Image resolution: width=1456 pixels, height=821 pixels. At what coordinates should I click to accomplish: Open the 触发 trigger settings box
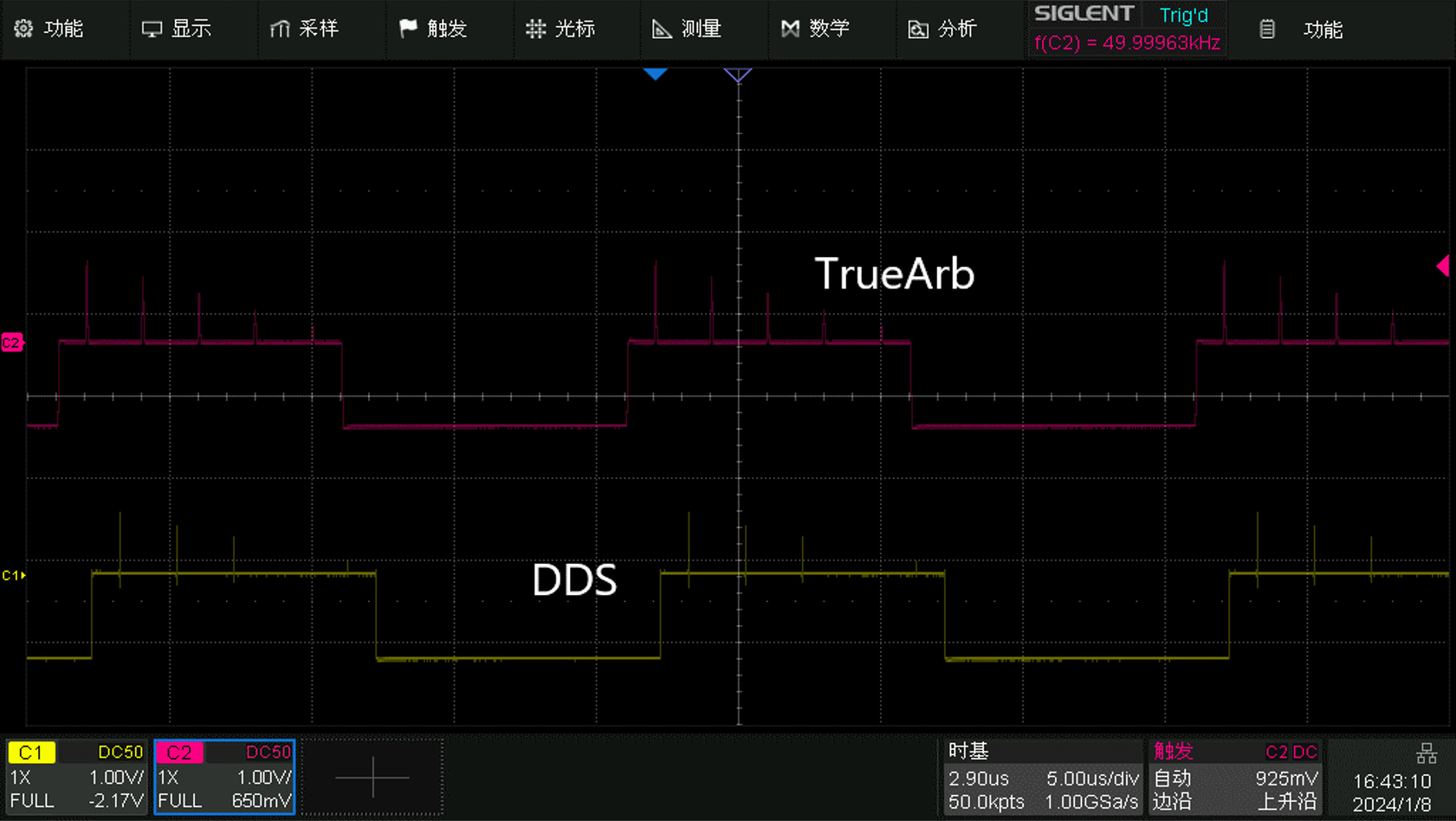coord(1235,777)
